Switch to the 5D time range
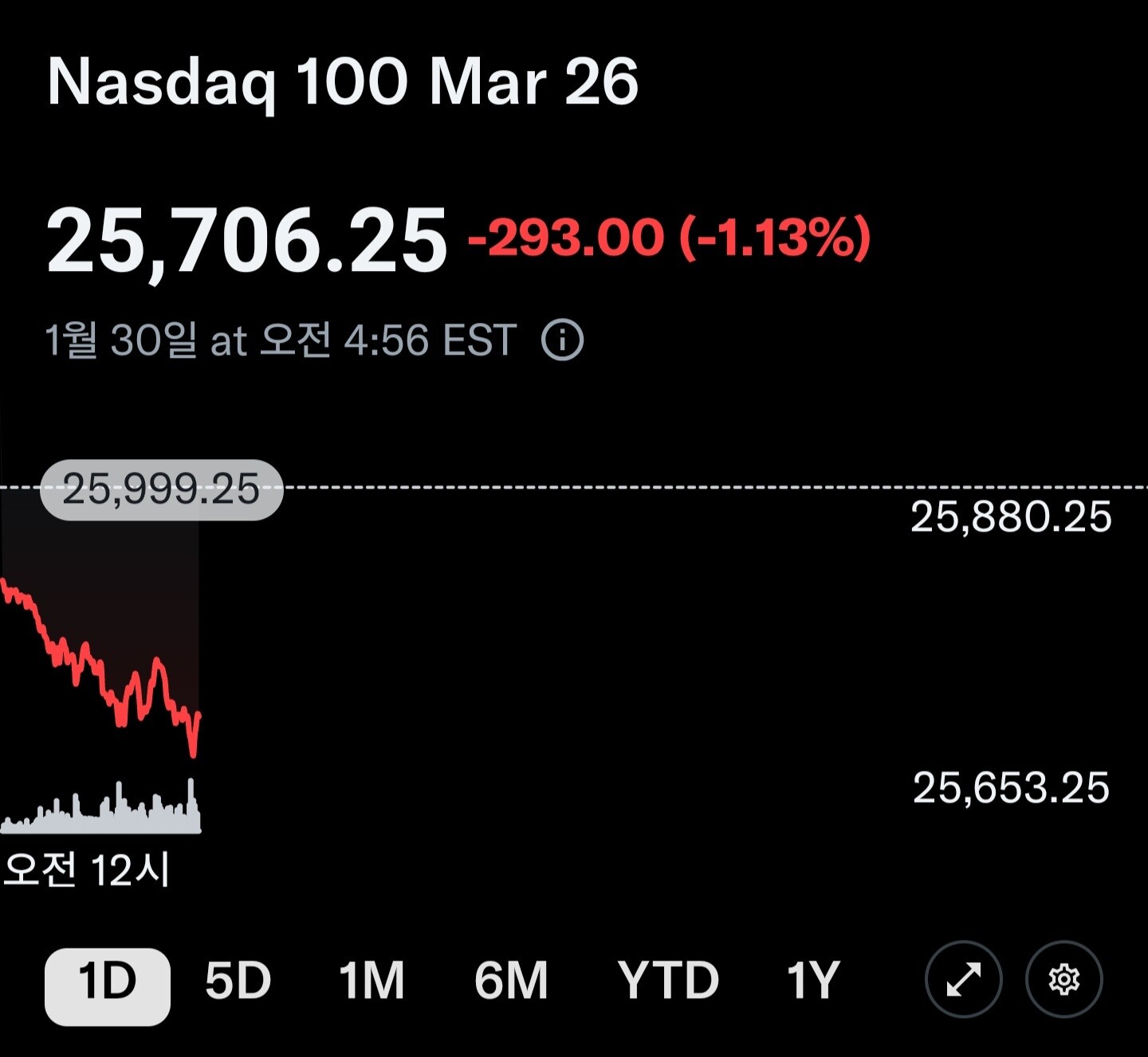The height and width of the screenshot is (1057, 1148). coord(238,981)
